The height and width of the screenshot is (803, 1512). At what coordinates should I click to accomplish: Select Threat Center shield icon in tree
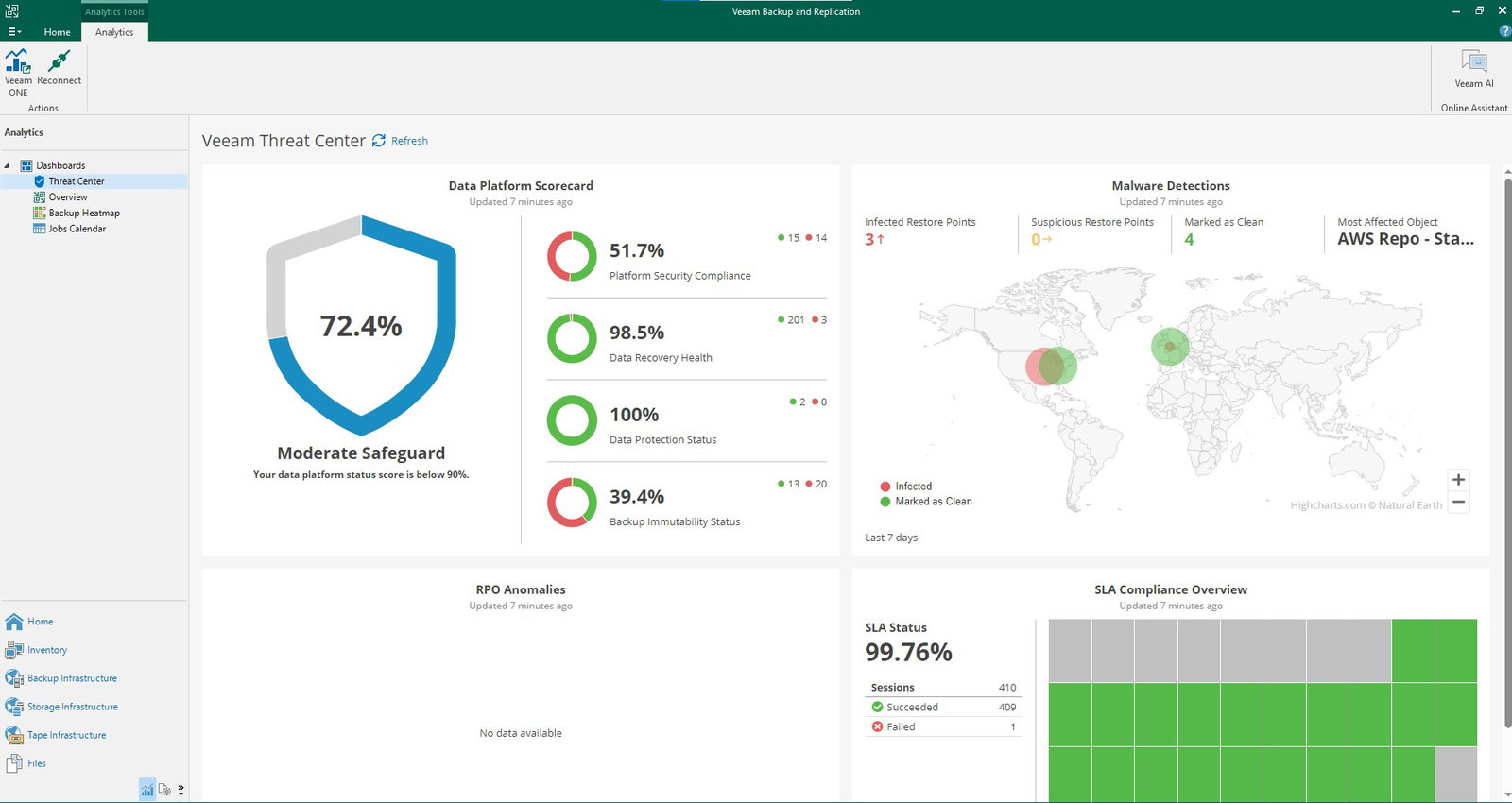(x=40, y=181)
